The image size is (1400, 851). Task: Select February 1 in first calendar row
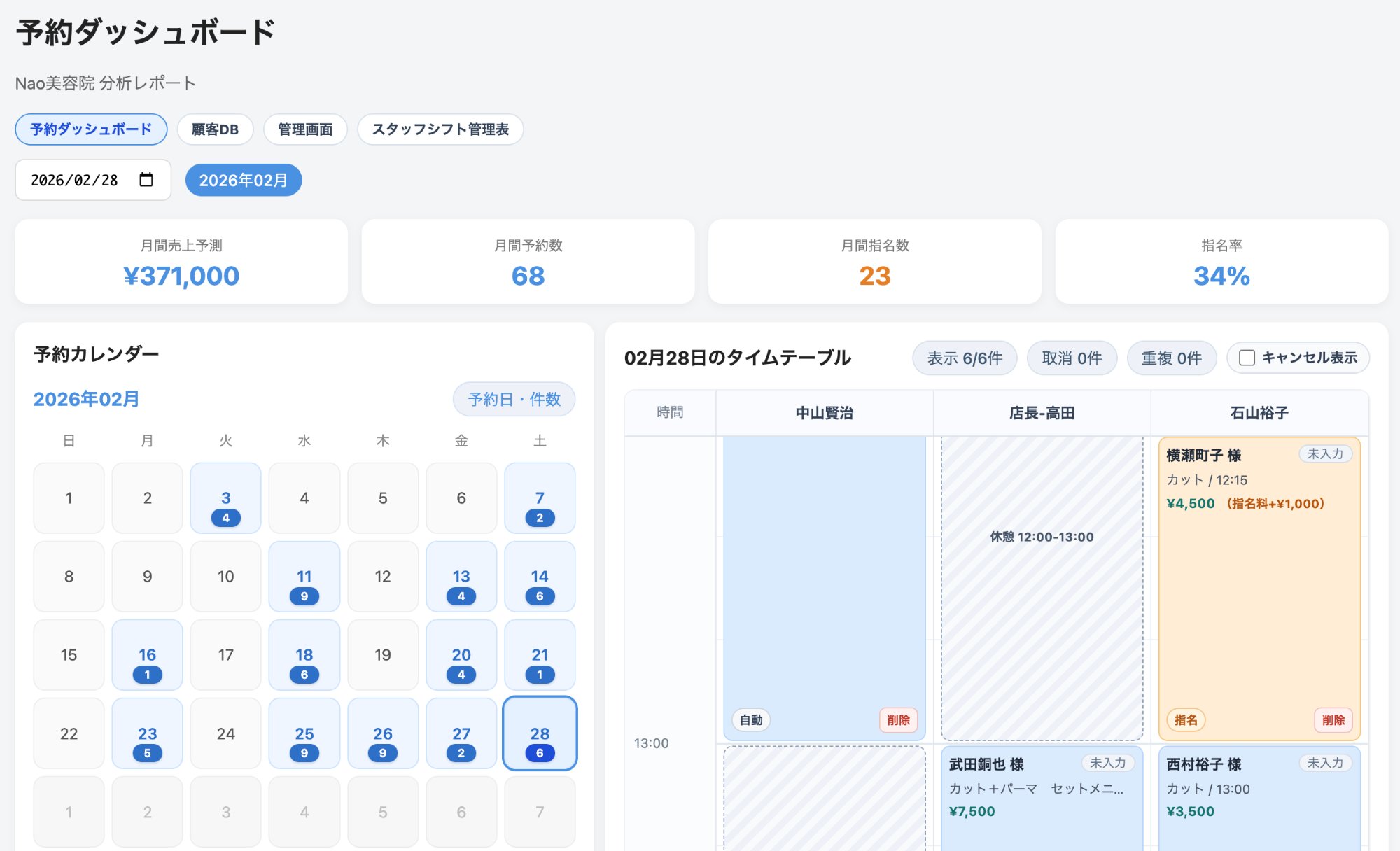click(x=69, y=498)
